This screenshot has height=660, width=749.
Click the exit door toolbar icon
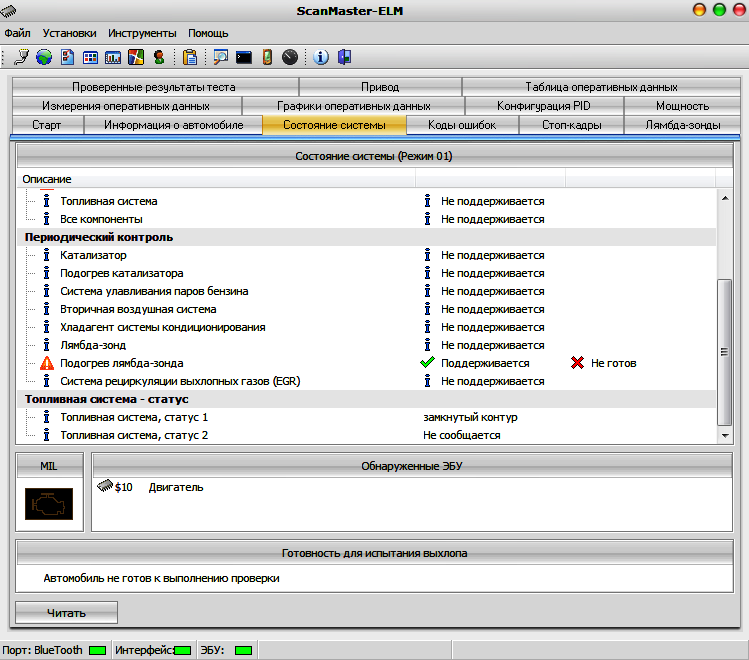click(x=344, y=57)
